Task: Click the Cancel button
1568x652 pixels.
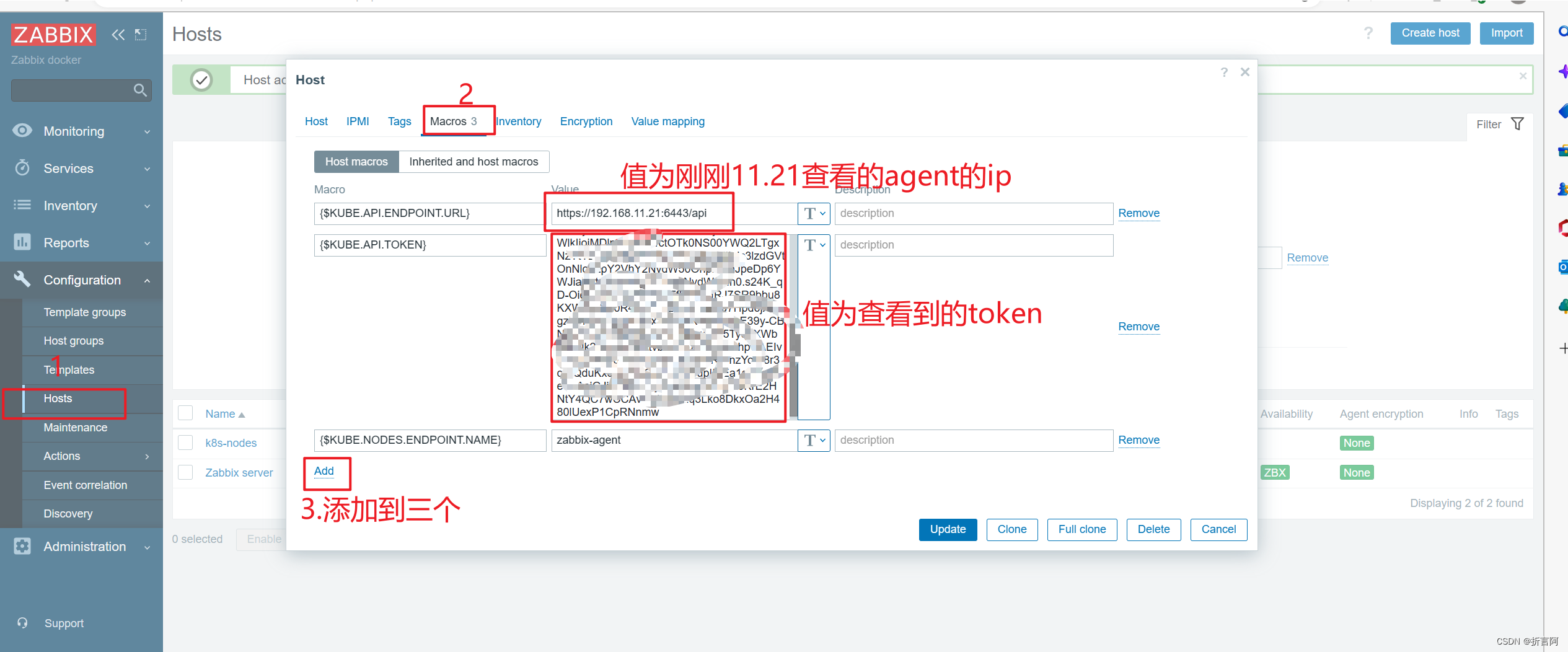Action: click(1218, 529)
